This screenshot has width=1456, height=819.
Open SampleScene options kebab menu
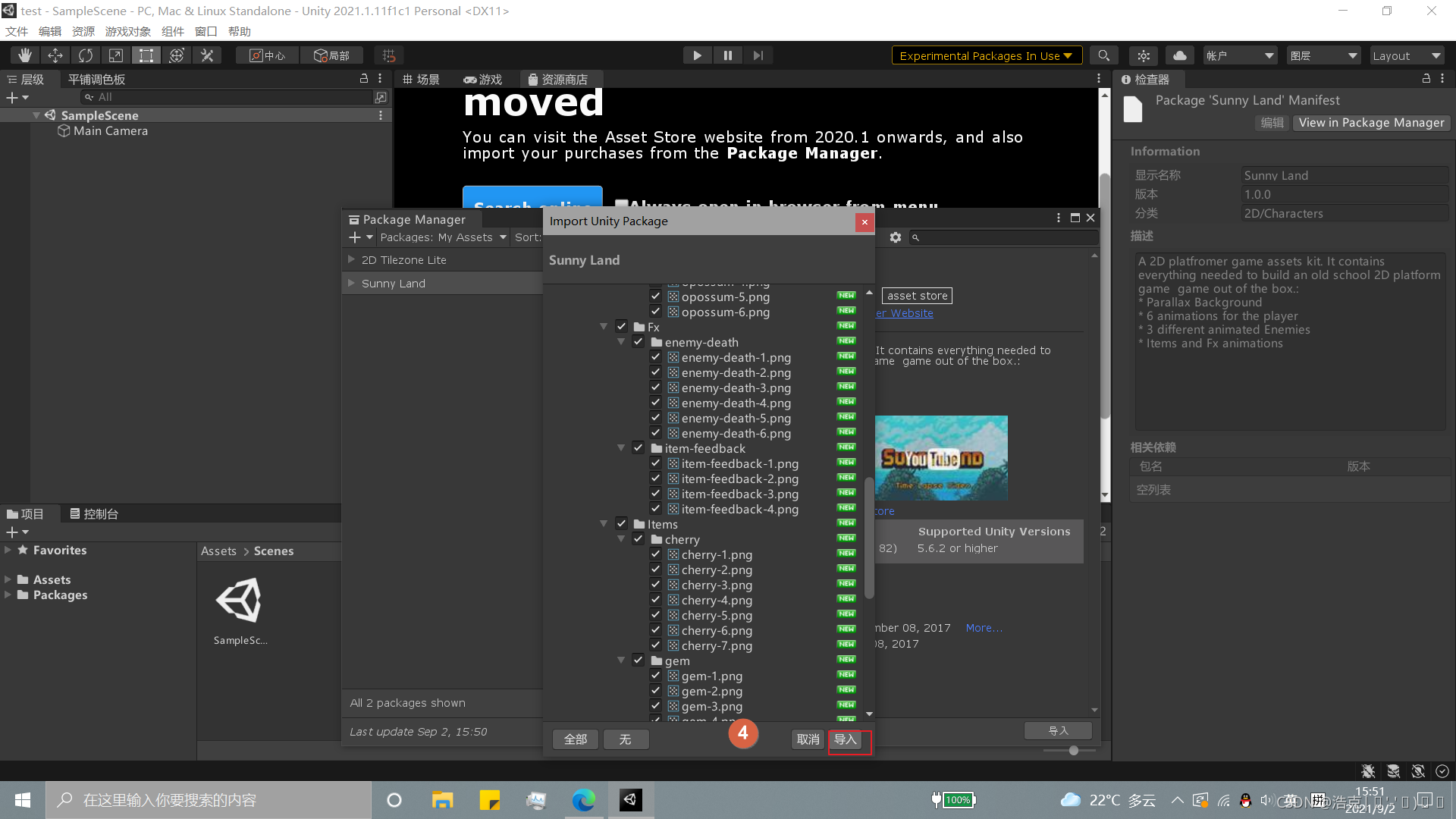[381, 115]
